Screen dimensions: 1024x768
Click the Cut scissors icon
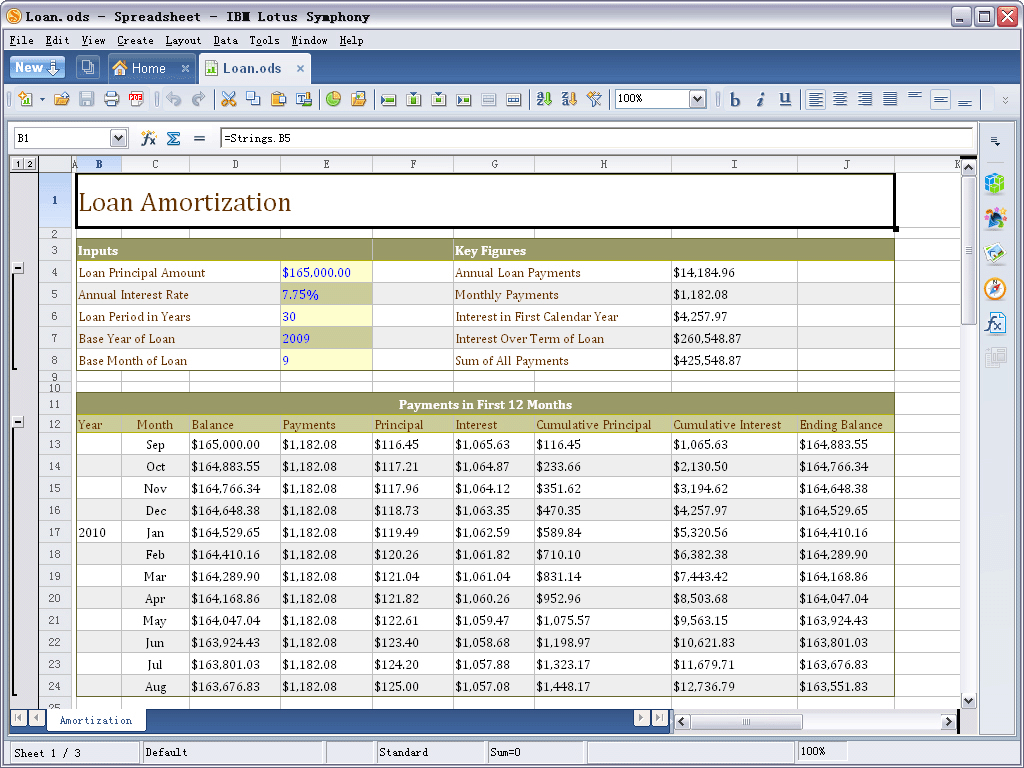click(231, 99)
